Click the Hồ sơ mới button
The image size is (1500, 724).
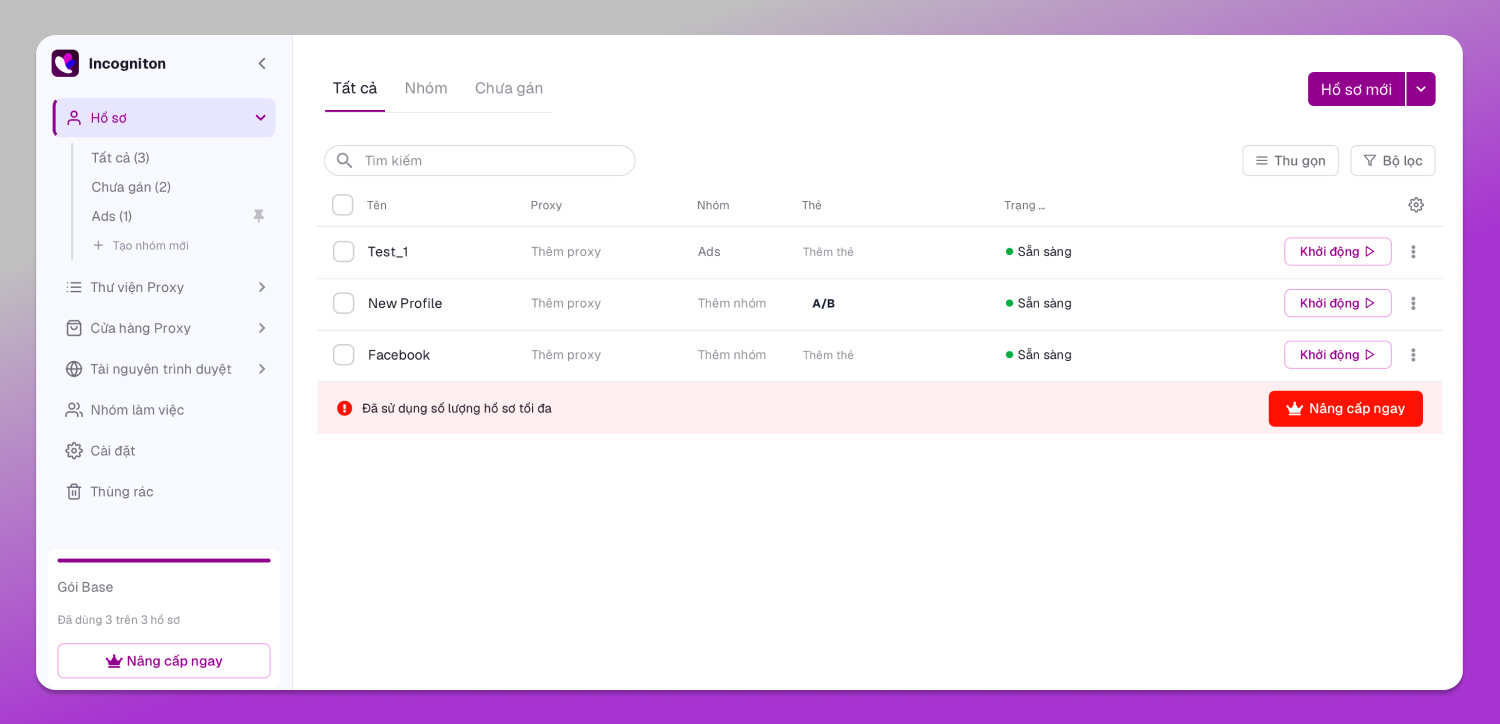1356,89
